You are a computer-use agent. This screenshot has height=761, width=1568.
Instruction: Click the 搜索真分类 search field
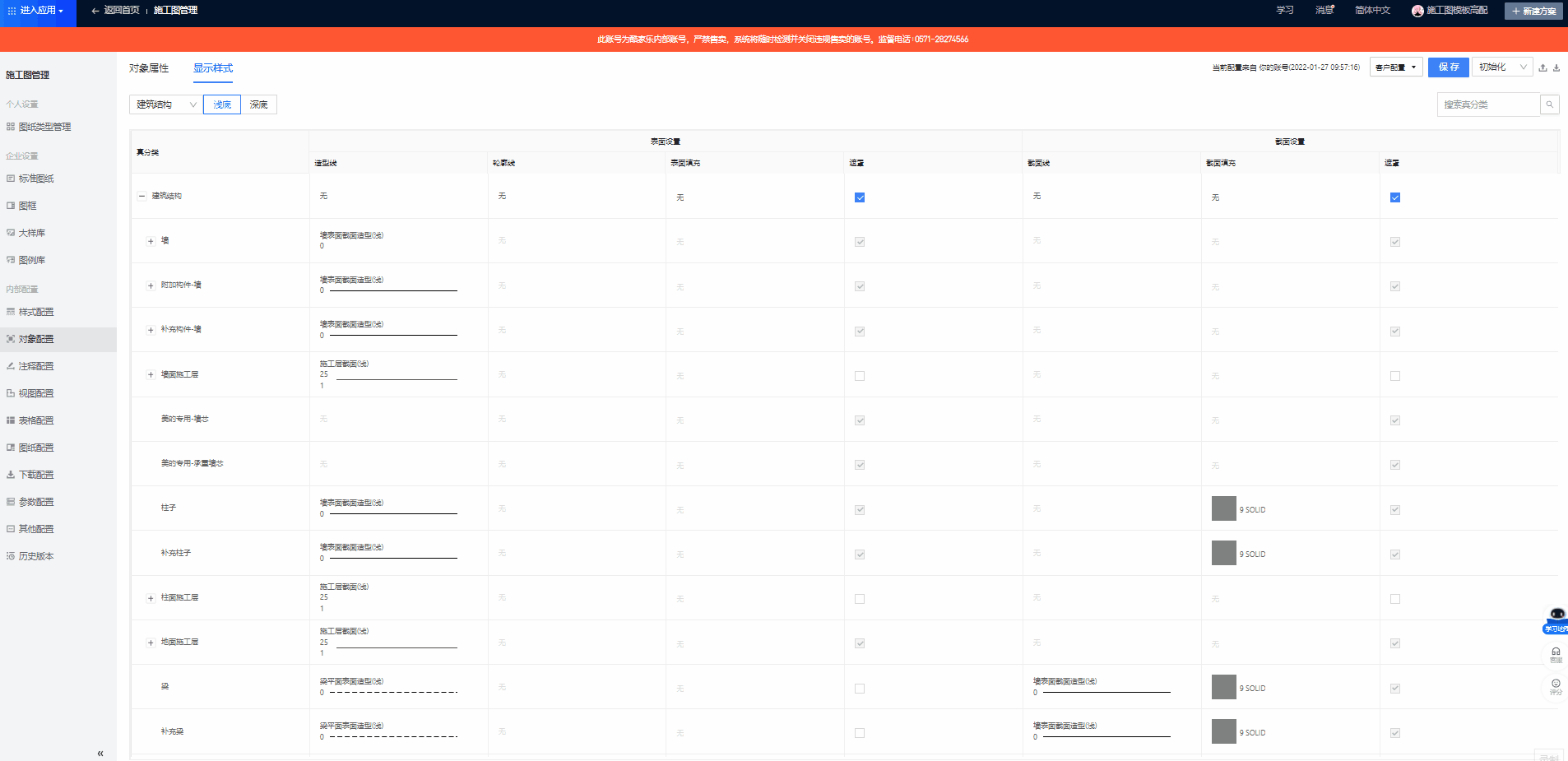1487,104
